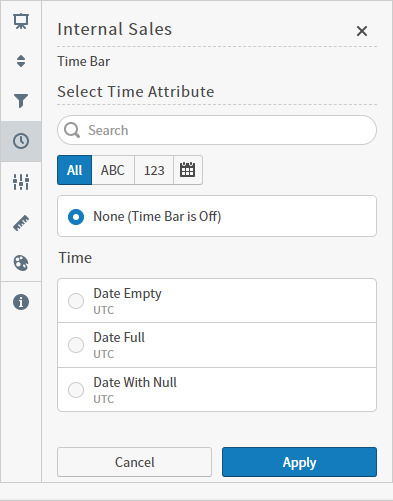The height and width of the screenshot is (501, 393).
Task: Click the Search input field
Action: coord(217,130)
